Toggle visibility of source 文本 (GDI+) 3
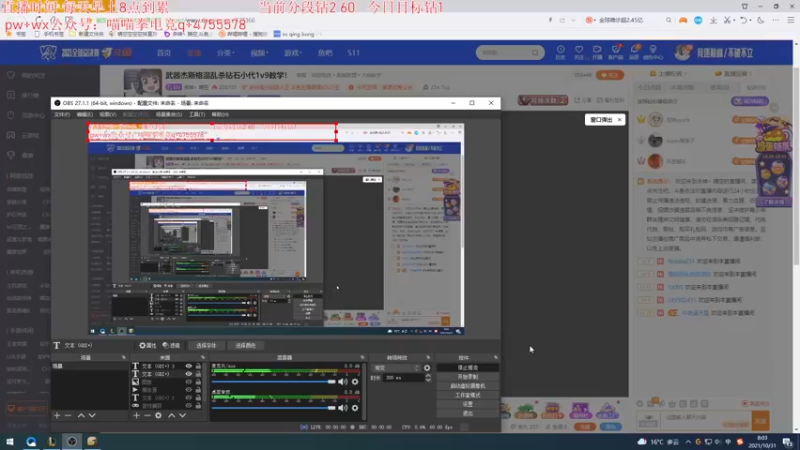800x450 pixels. pos(189,366)
